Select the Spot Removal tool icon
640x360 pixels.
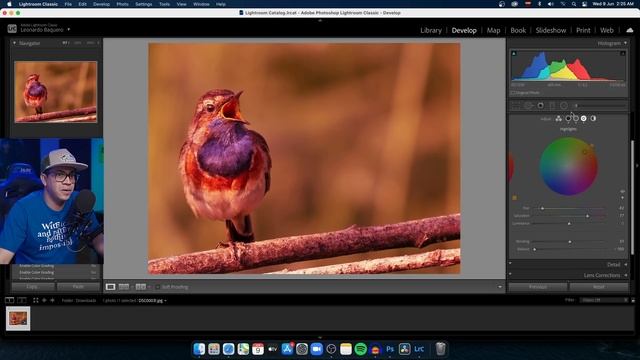pos(529,106)
